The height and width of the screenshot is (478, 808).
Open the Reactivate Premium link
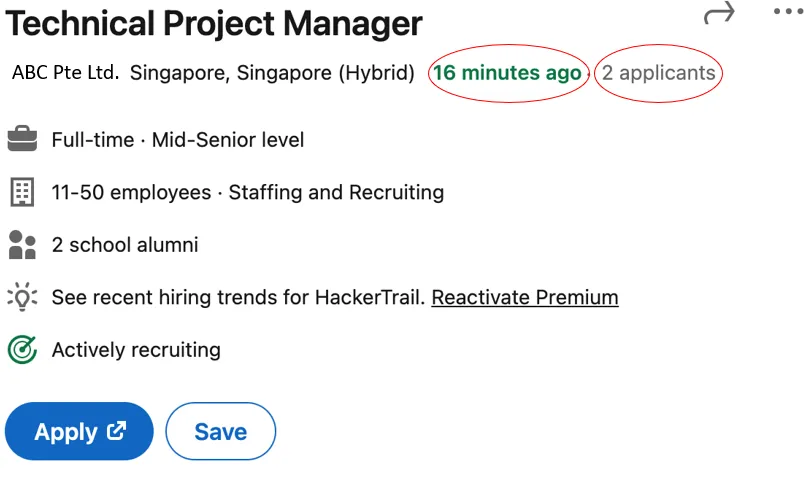pos(525,297)
